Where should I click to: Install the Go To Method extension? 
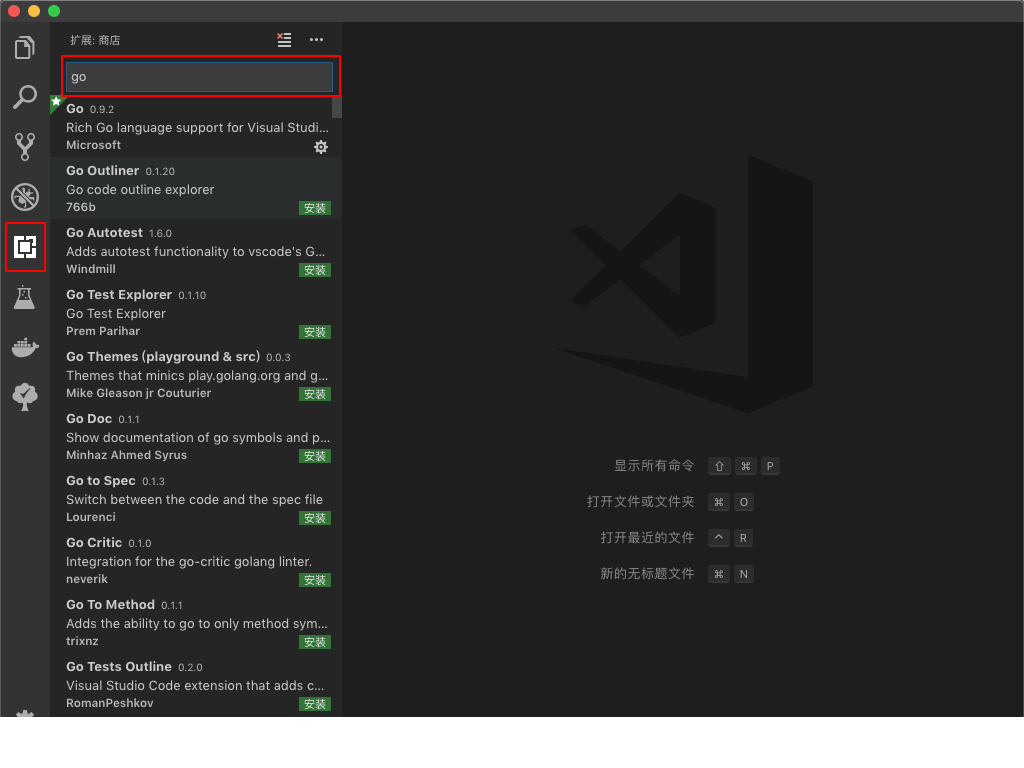(x=315, y=642)
